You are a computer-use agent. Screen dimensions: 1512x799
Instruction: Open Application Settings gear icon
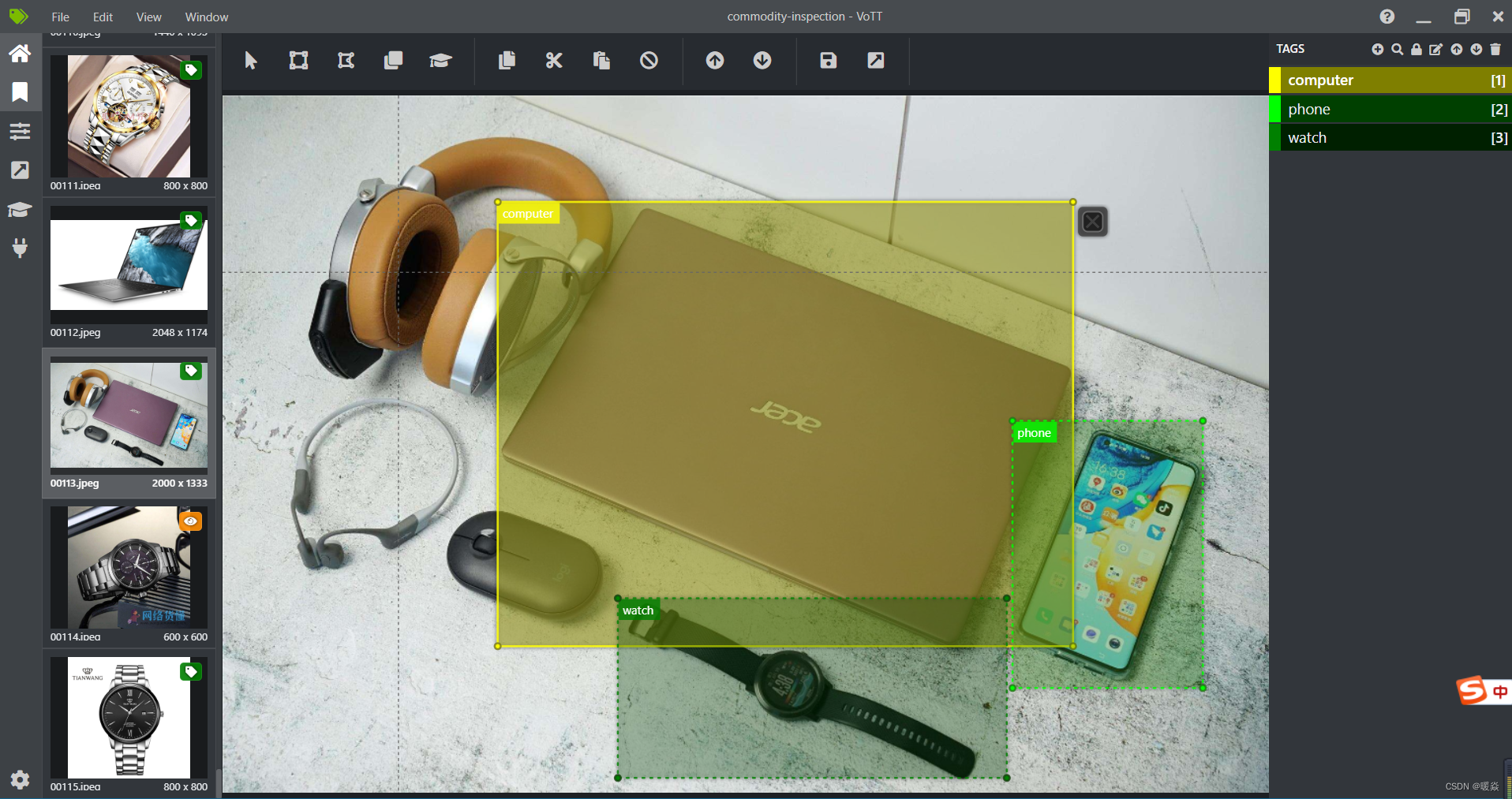point(20,780)
